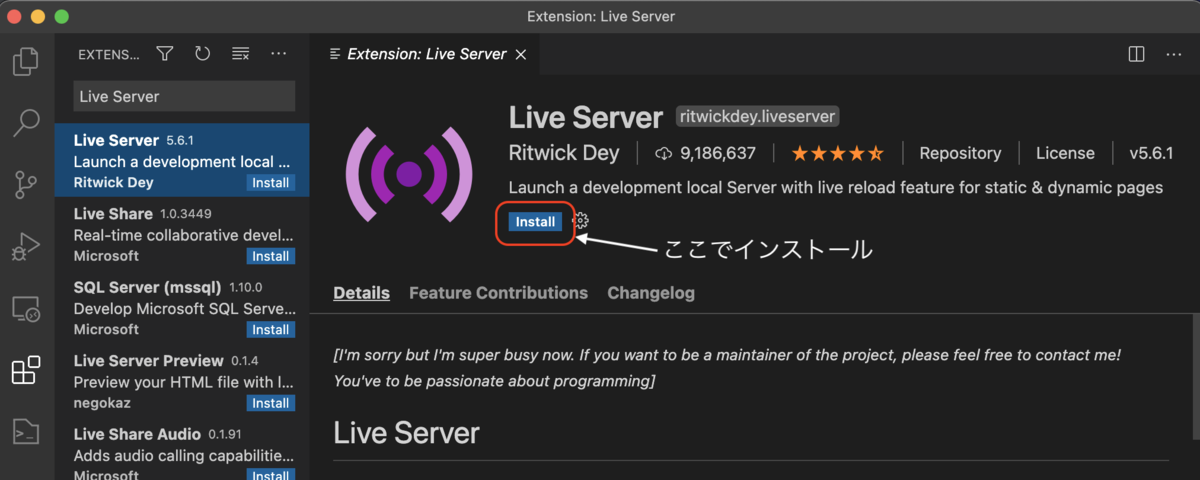This screenshot has height=480, width=1200.
Task: Click the download count cloud icon
Action: (663, 154)
